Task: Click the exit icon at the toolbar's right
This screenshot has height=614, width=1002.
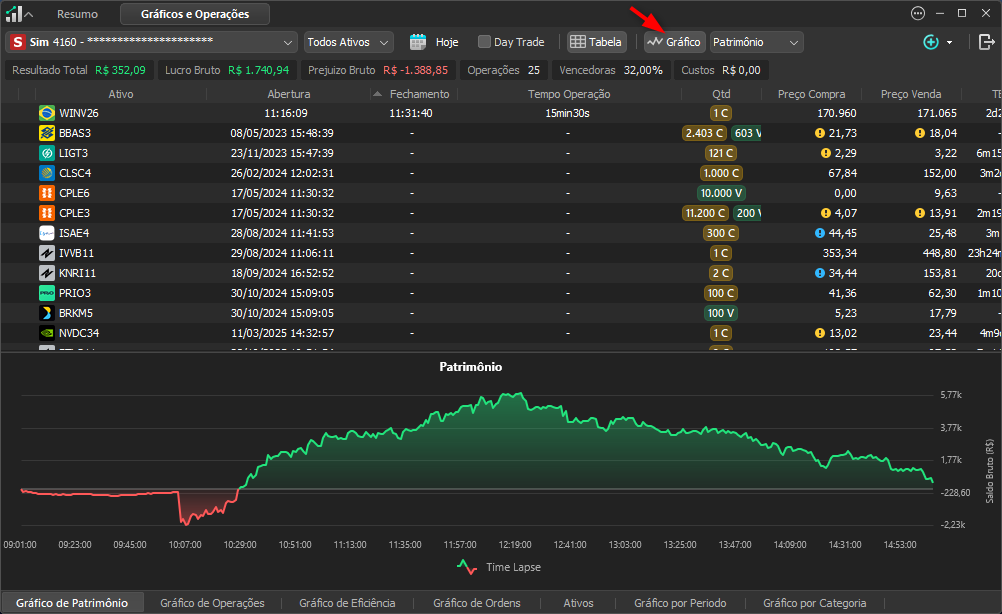Action: click(986, 42)
